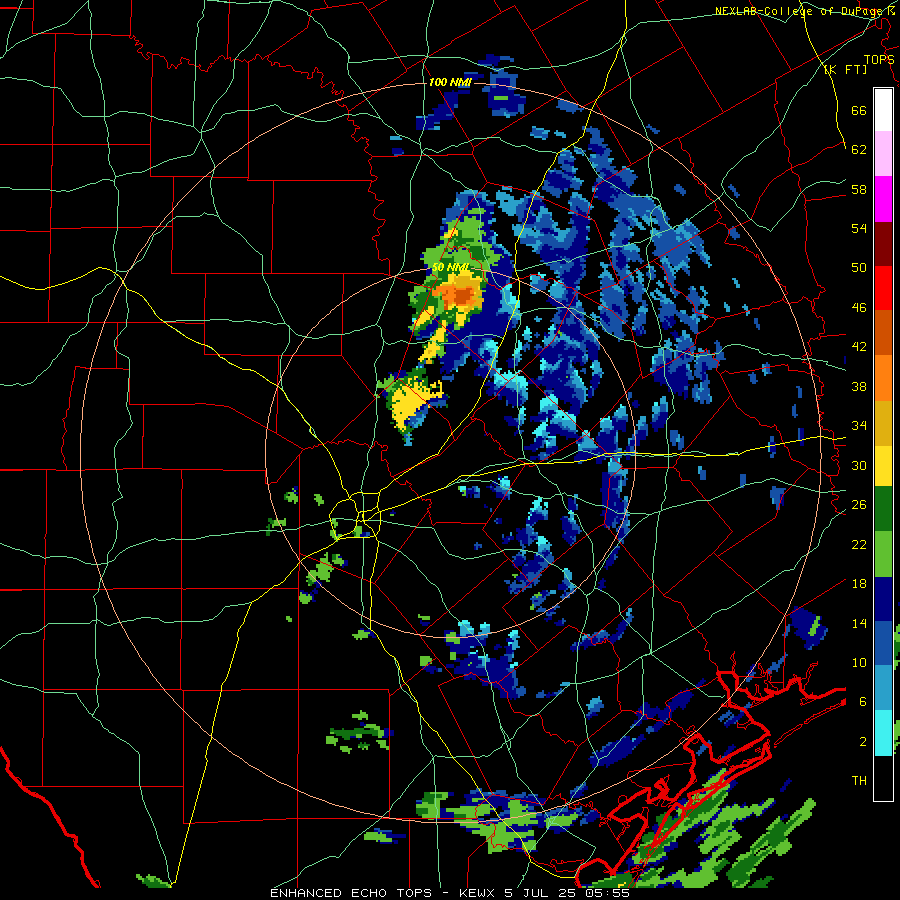Pick the light blue legend swatch
The width and height of the screenshot is (900, 900).
coord(883,687)
